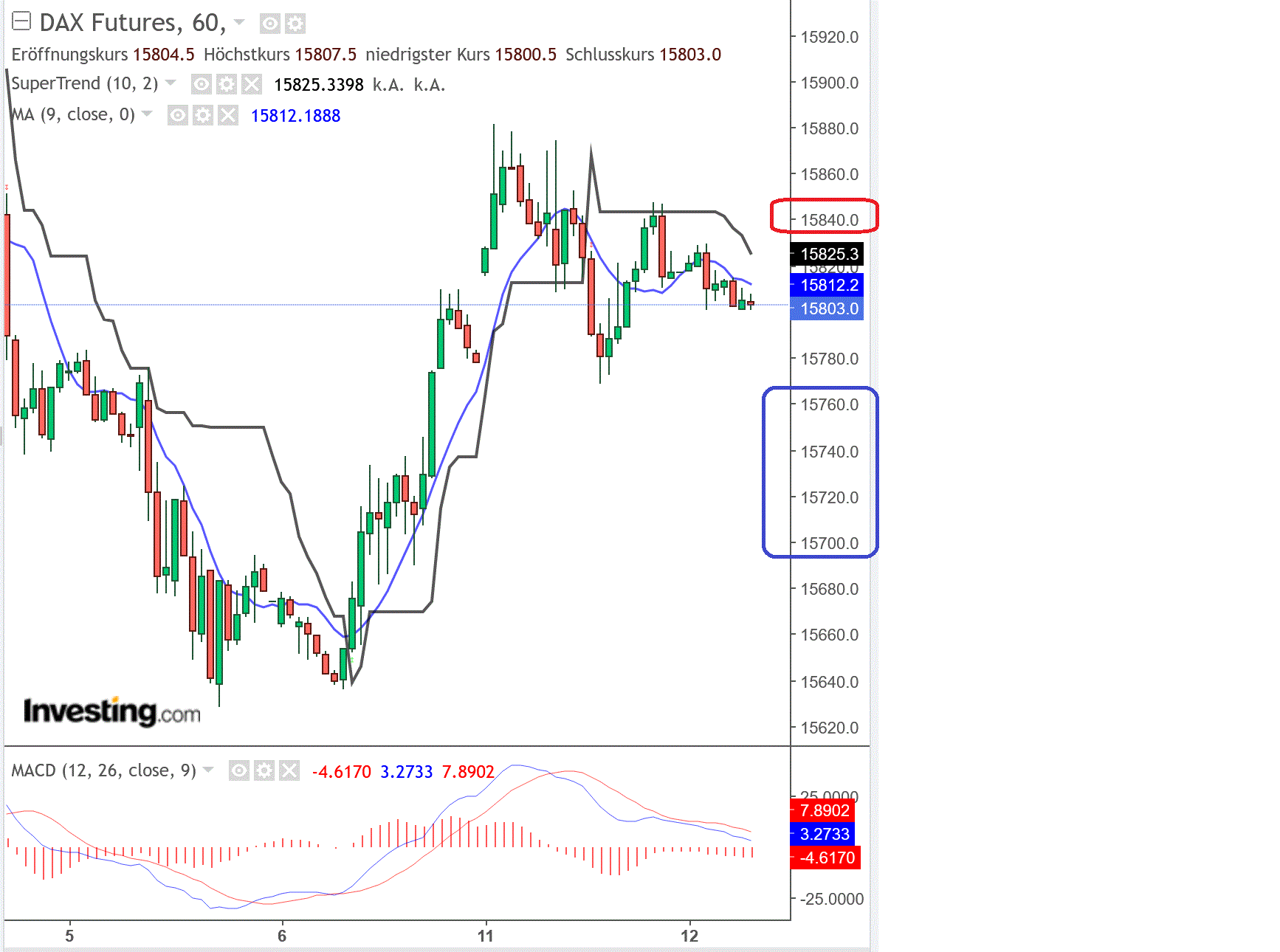Click the eye icon beside DAX Futures title
The image size is (1280, 952).
(x=271, y=23)
